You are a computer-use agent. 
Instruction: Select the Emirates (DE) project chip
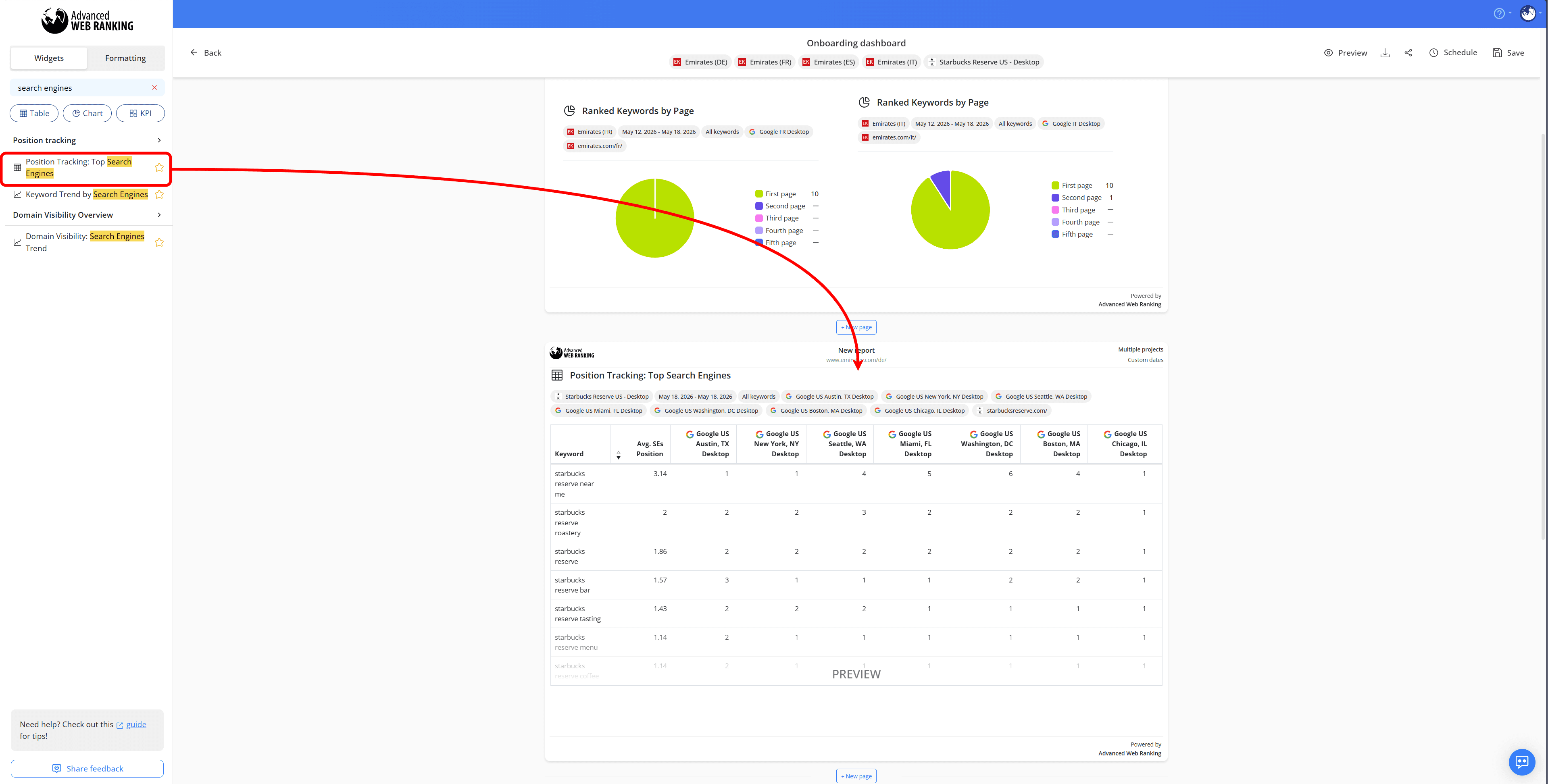click(700, 62)
